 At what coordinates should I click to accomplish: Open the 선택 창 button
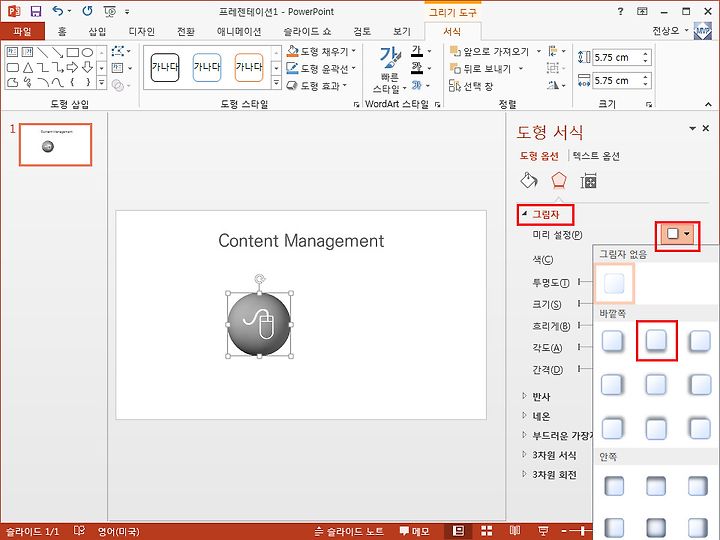(x=471, y=86)
